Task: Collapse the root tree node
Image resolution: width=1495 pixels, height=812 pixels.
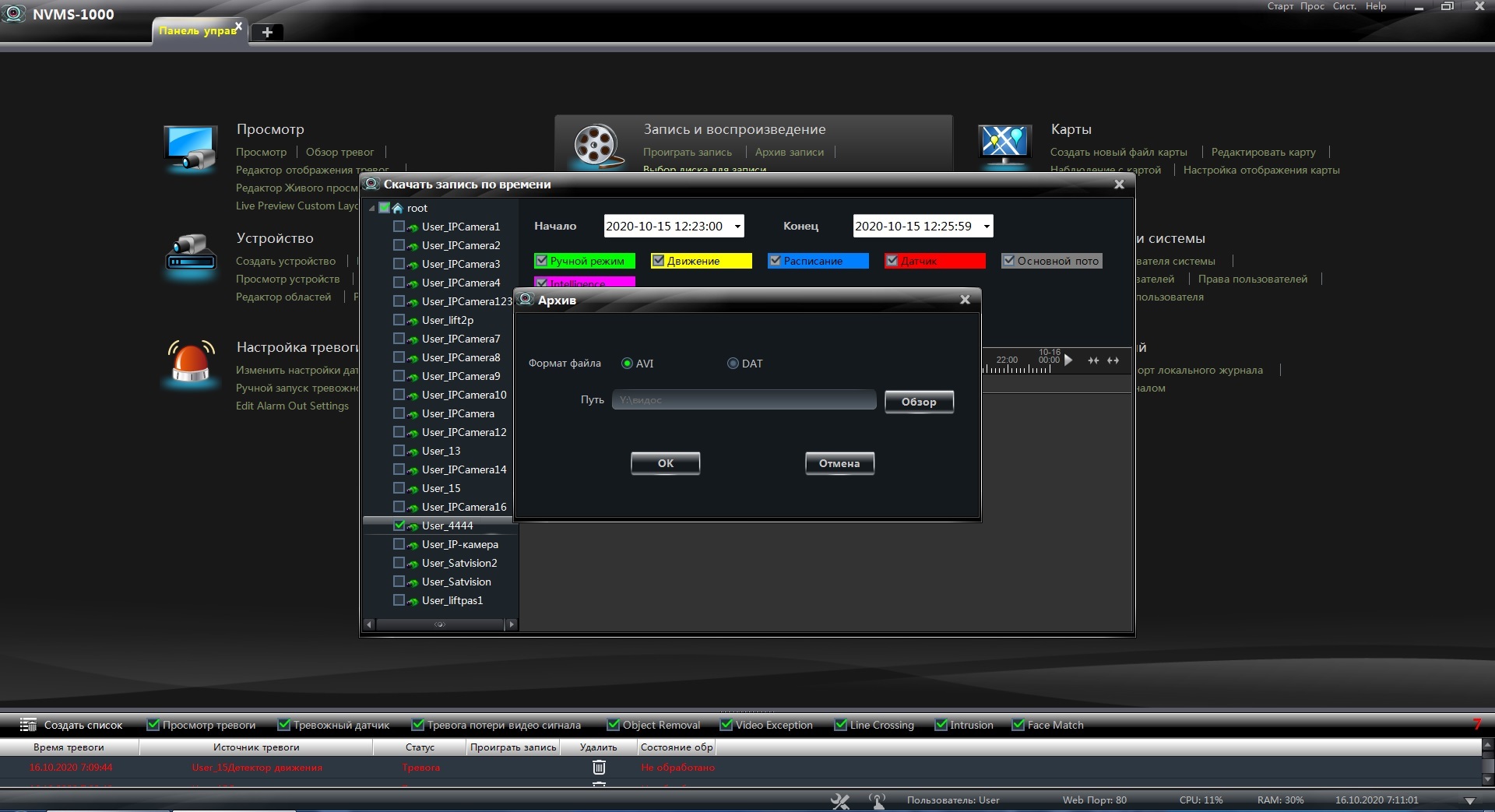Action: tap(372, 209)
